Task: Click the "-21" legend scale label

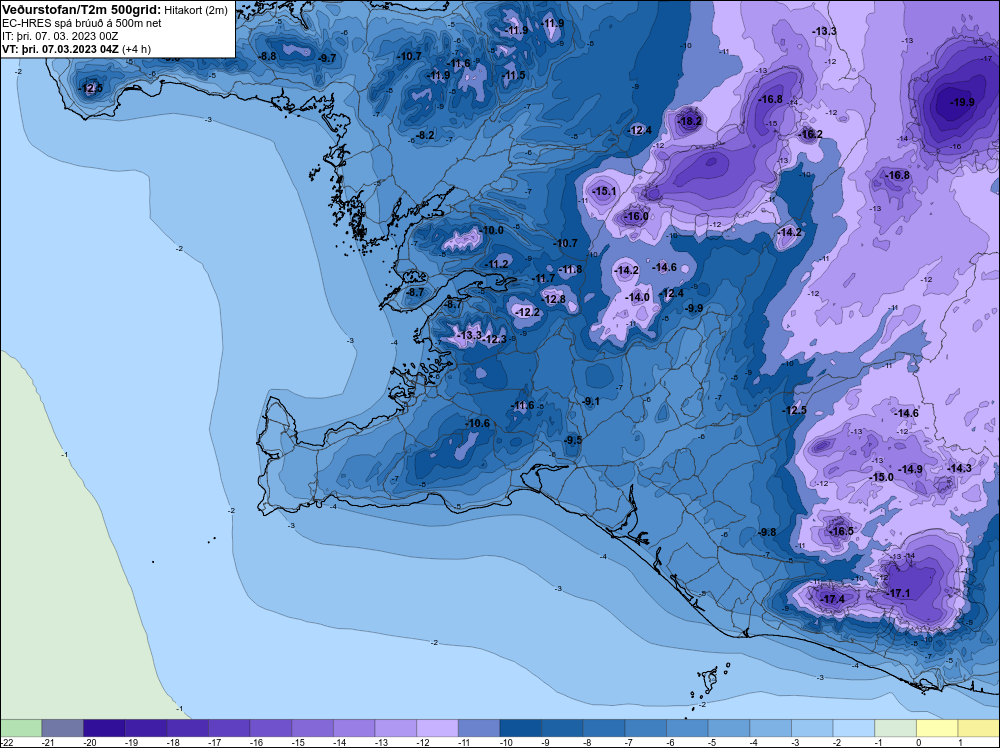Action: point(47,742)
